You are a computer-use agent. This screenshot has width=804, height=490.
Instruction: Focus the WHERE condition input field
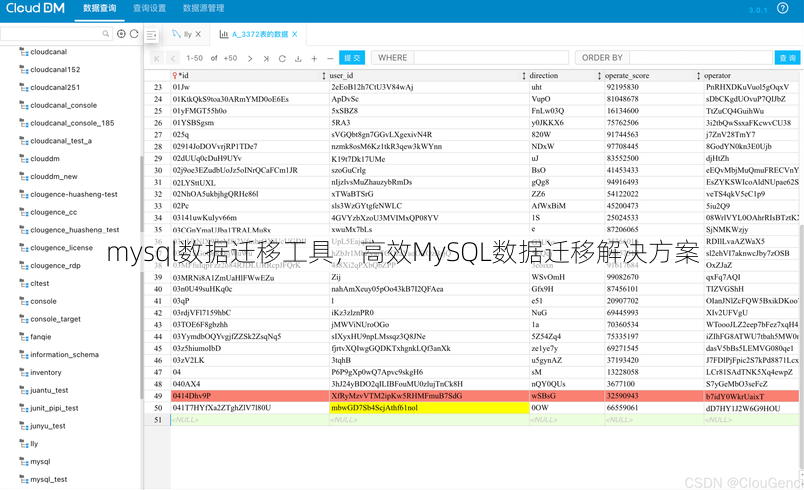[491, 58]
